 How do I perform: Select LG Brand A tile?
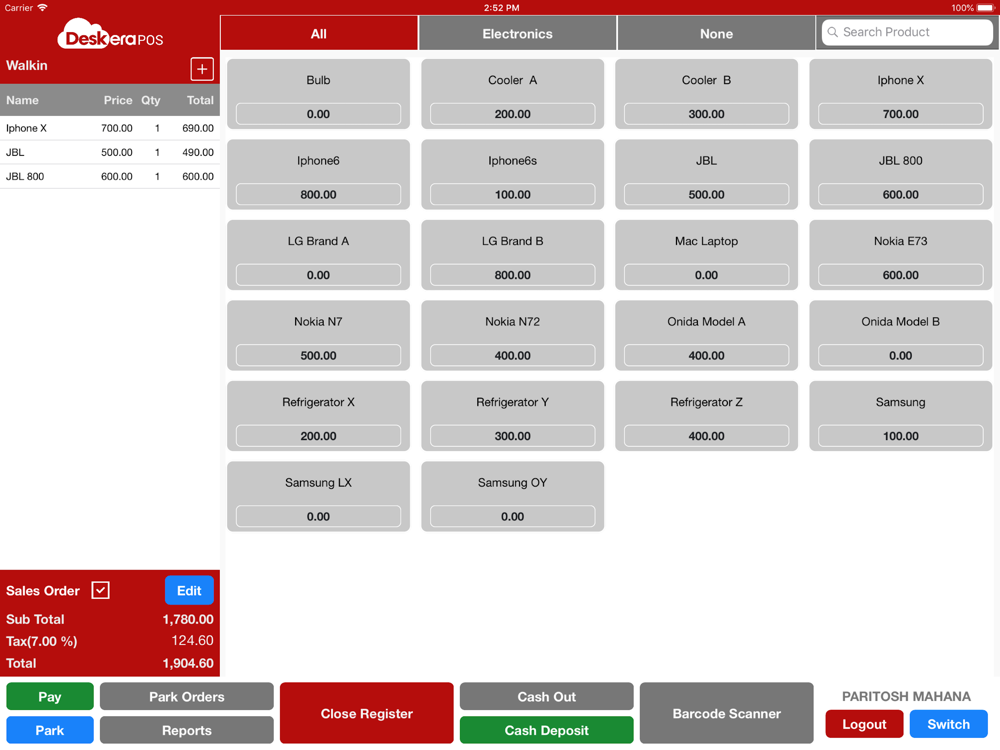click(318, 255)
